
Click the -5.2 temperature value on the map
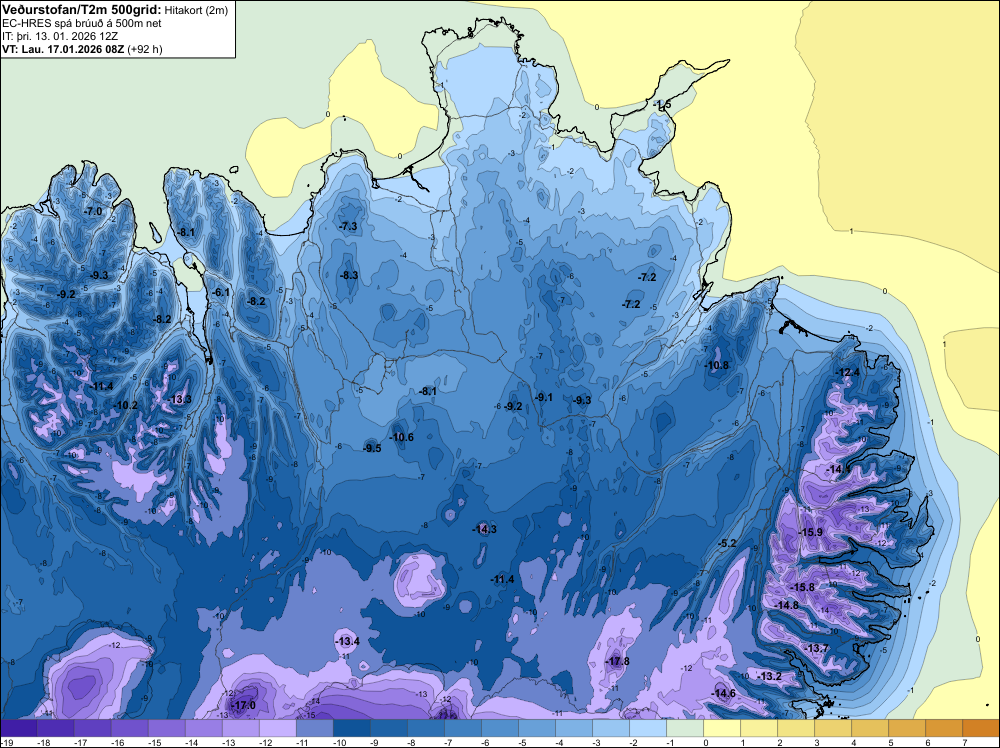point(727,543)
